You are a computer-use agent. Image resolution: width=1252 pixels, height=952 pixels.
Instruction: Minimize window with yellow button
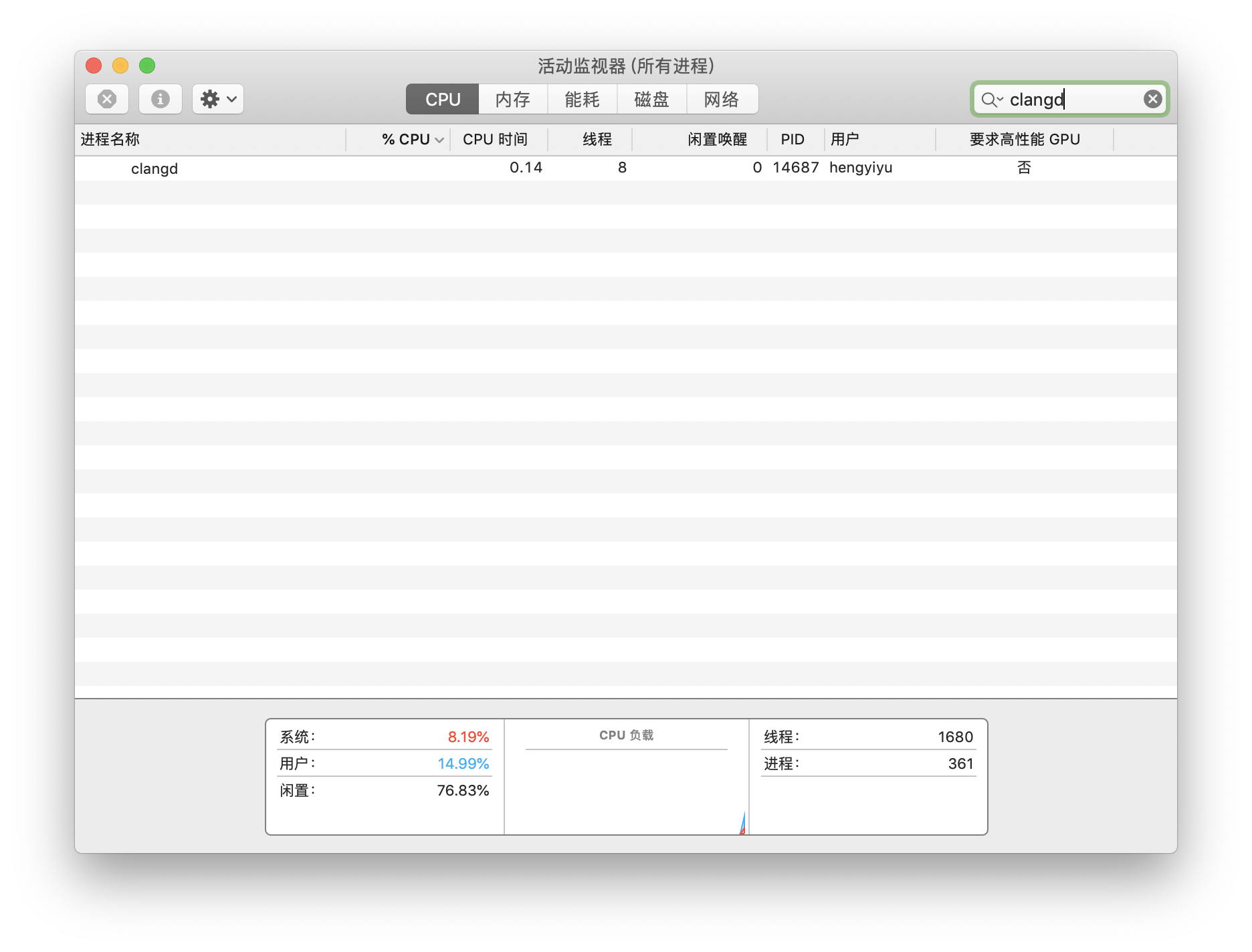point(120,66)
